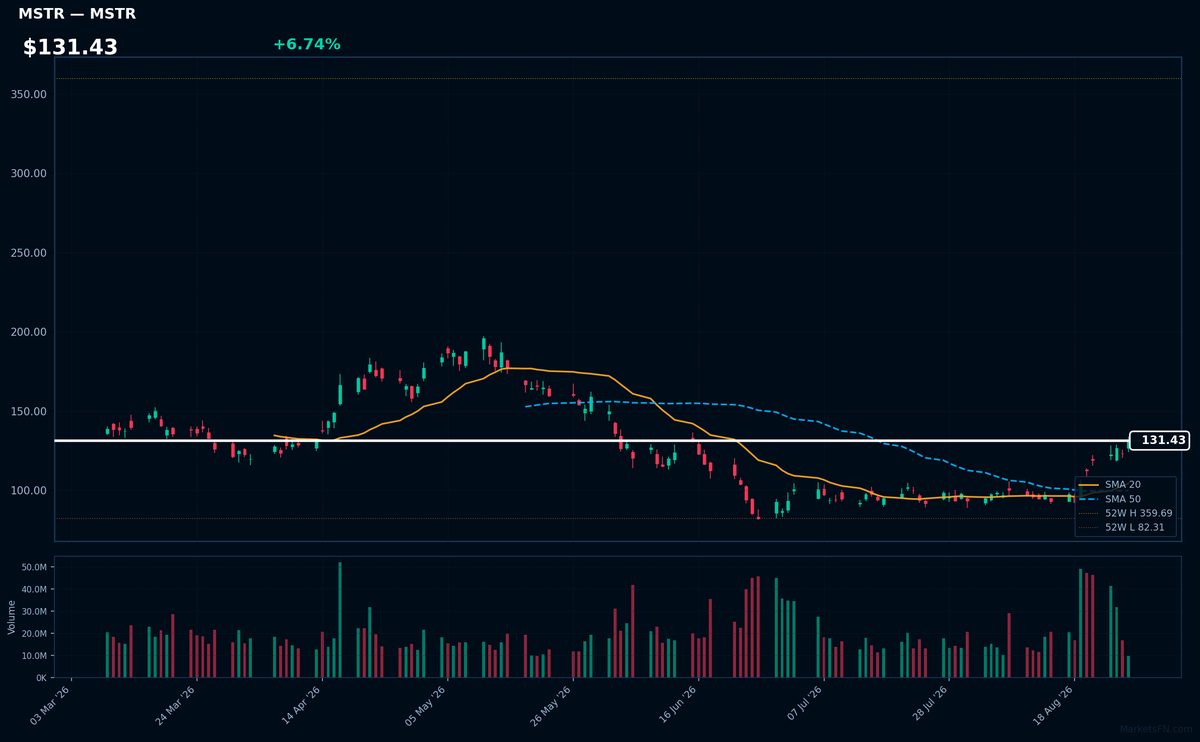Select the 16 Jun '26 date label

(675, 705)
